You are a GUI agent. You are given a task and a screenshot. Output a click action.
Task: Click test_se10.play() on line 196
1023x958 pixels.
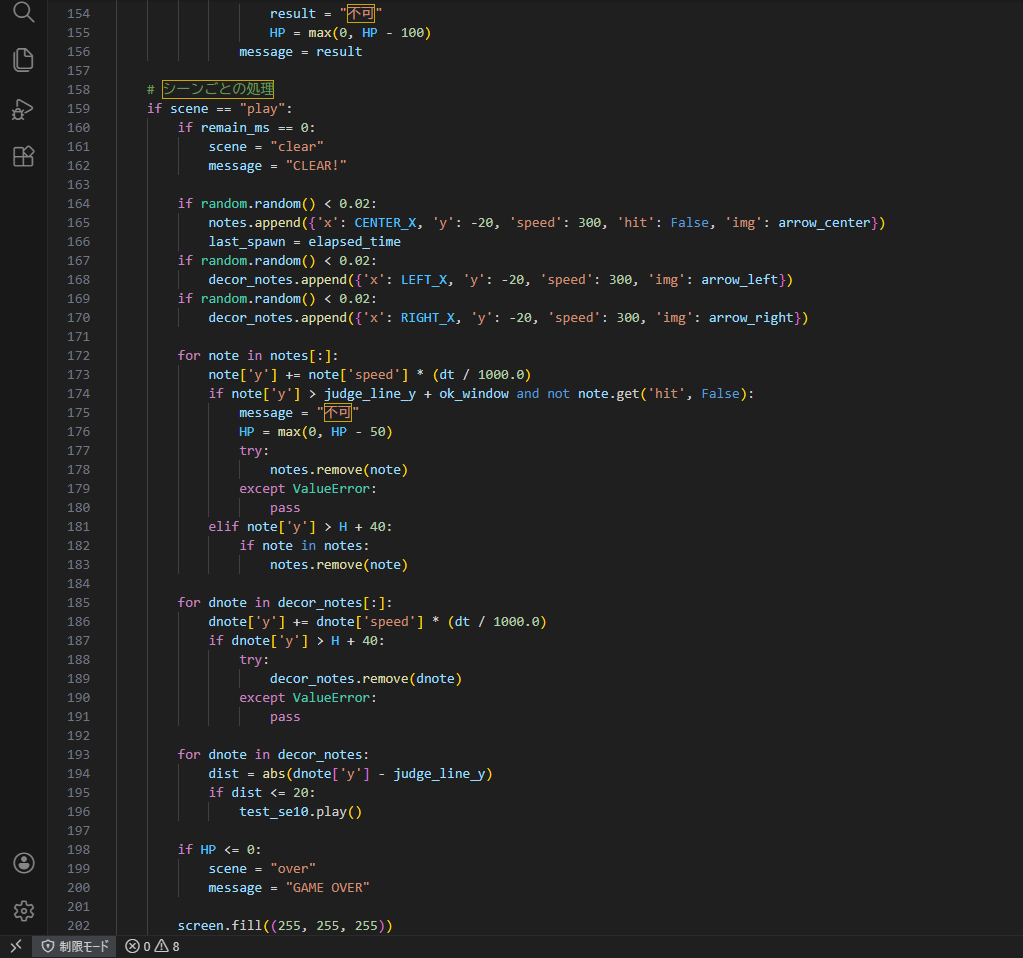pos(300,811)
